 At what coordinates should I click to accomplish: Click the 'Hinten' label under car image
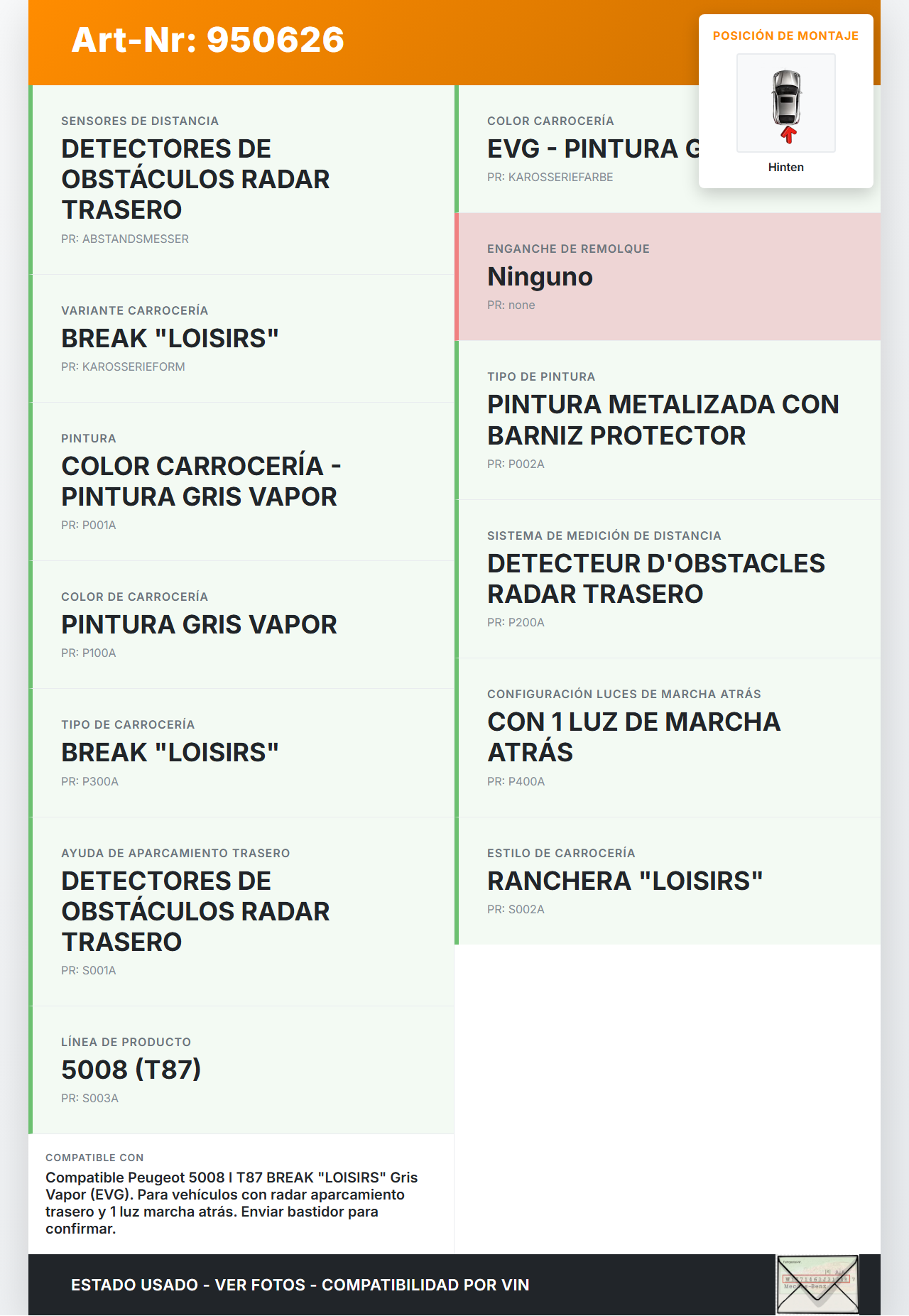pyautogui.click(x=785, y=168)
